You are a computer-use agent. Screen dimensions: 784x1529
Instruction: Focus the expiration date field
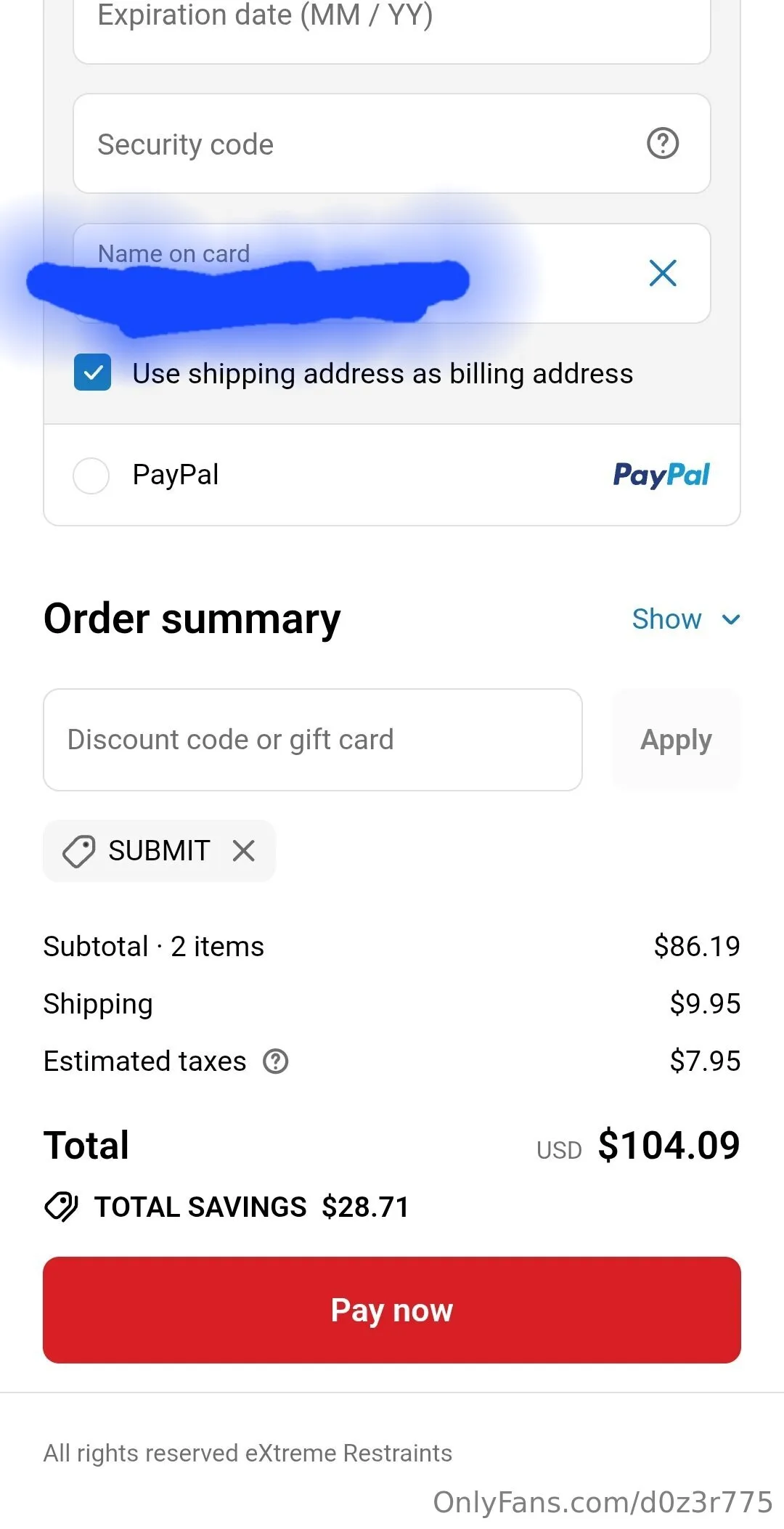(391, 22)
